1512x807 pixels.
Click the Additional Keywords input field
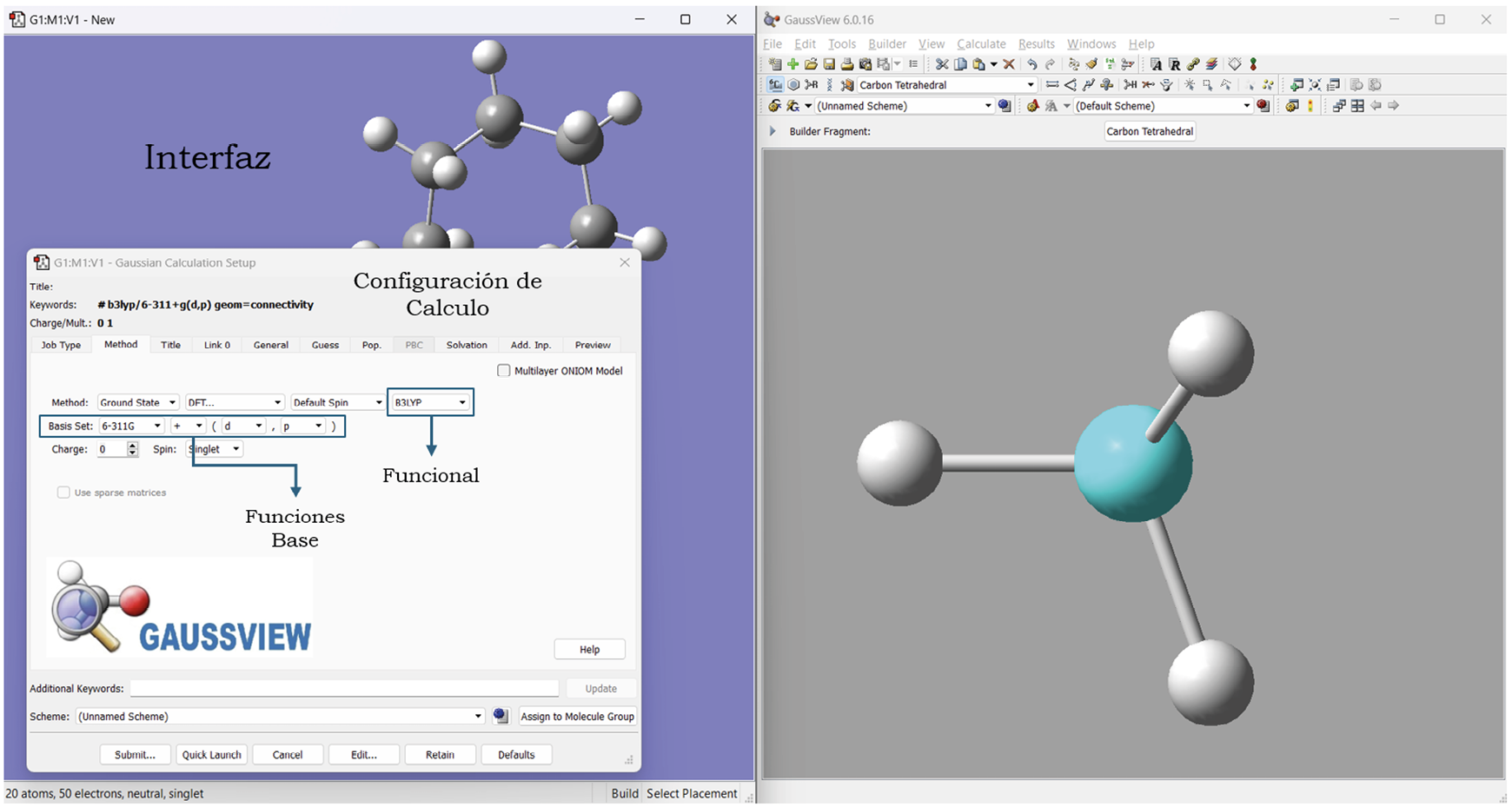[344, 689]
